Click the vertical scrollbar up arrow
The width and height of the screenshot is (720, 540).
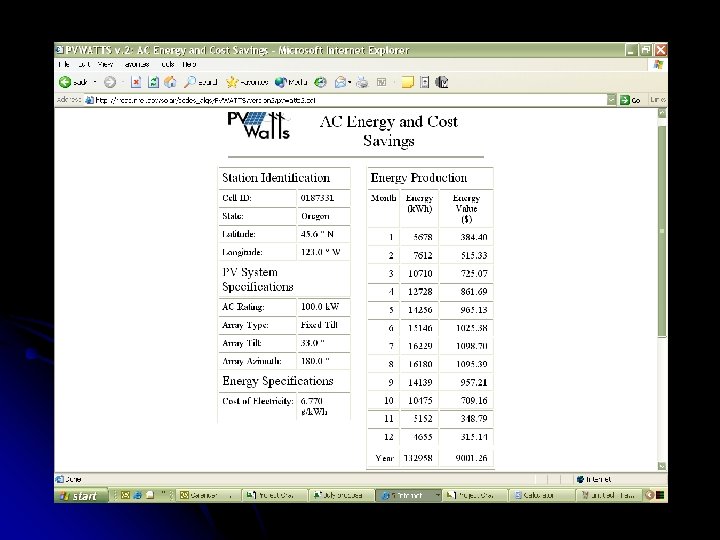[662, 113]
